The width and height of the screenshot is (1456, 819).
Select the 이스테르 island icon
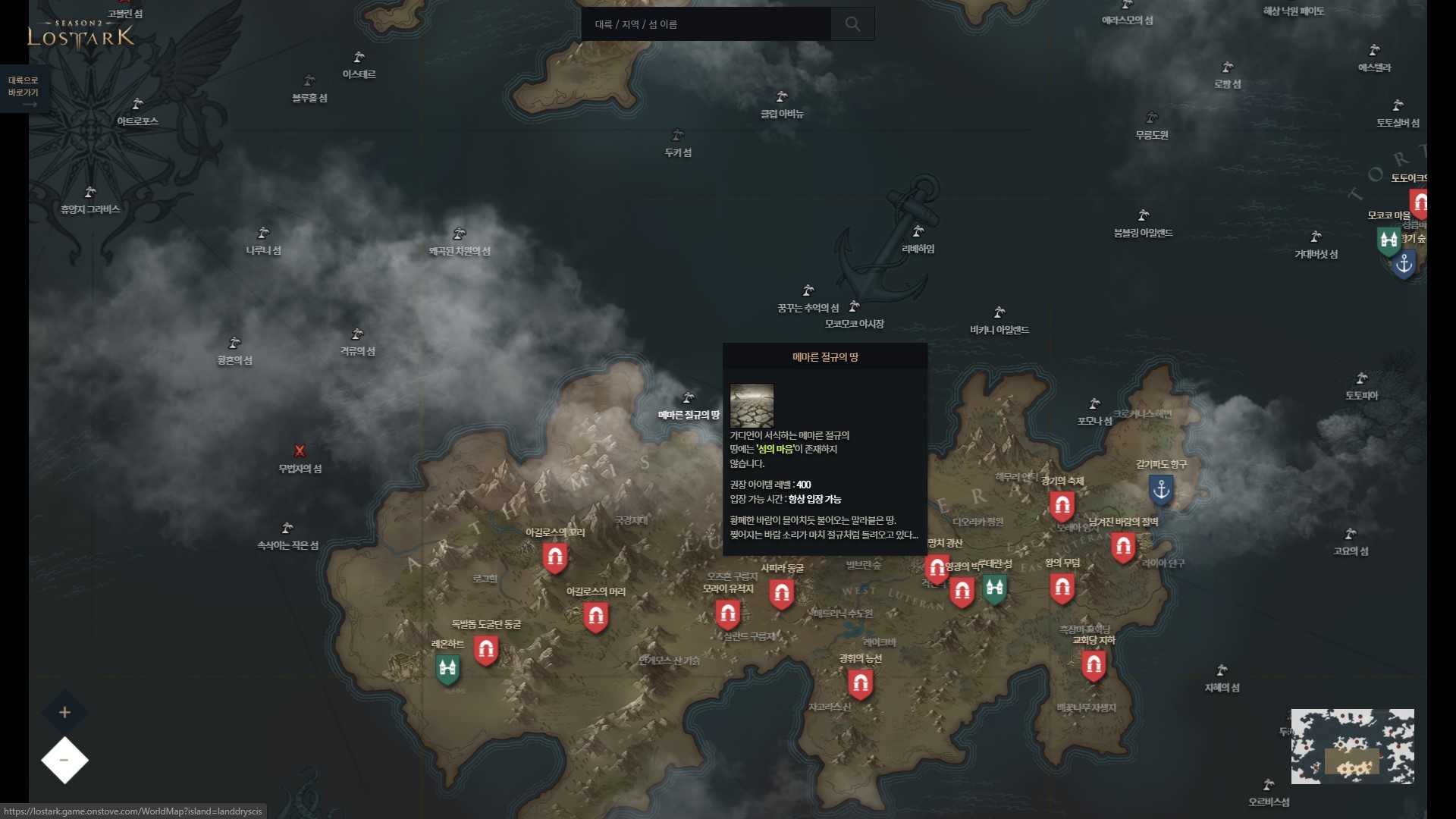point(359,58)
